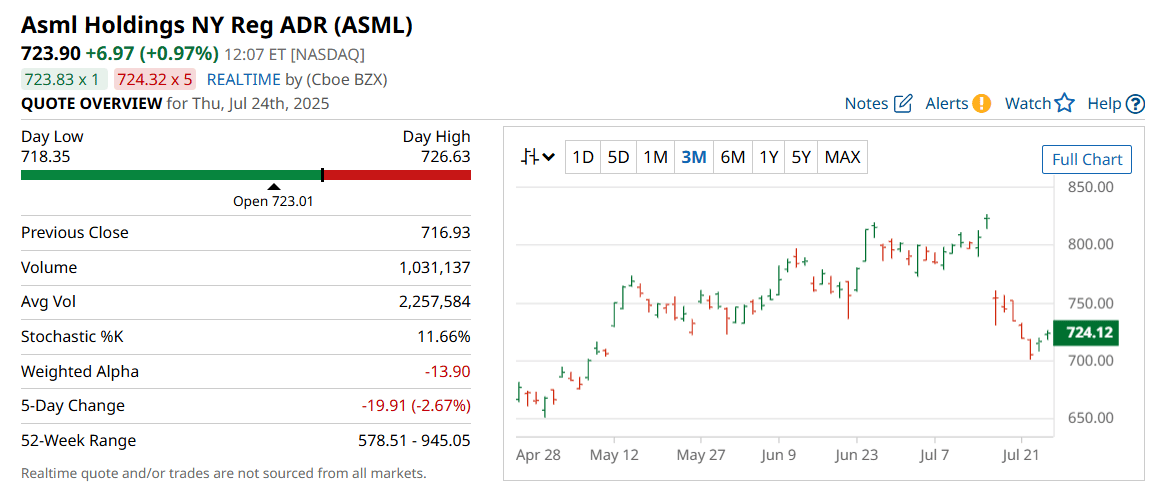The image size is (1151, 495).
Task: Click the Stochastic %K value 11.66%
Action: [x=443, y=337]
